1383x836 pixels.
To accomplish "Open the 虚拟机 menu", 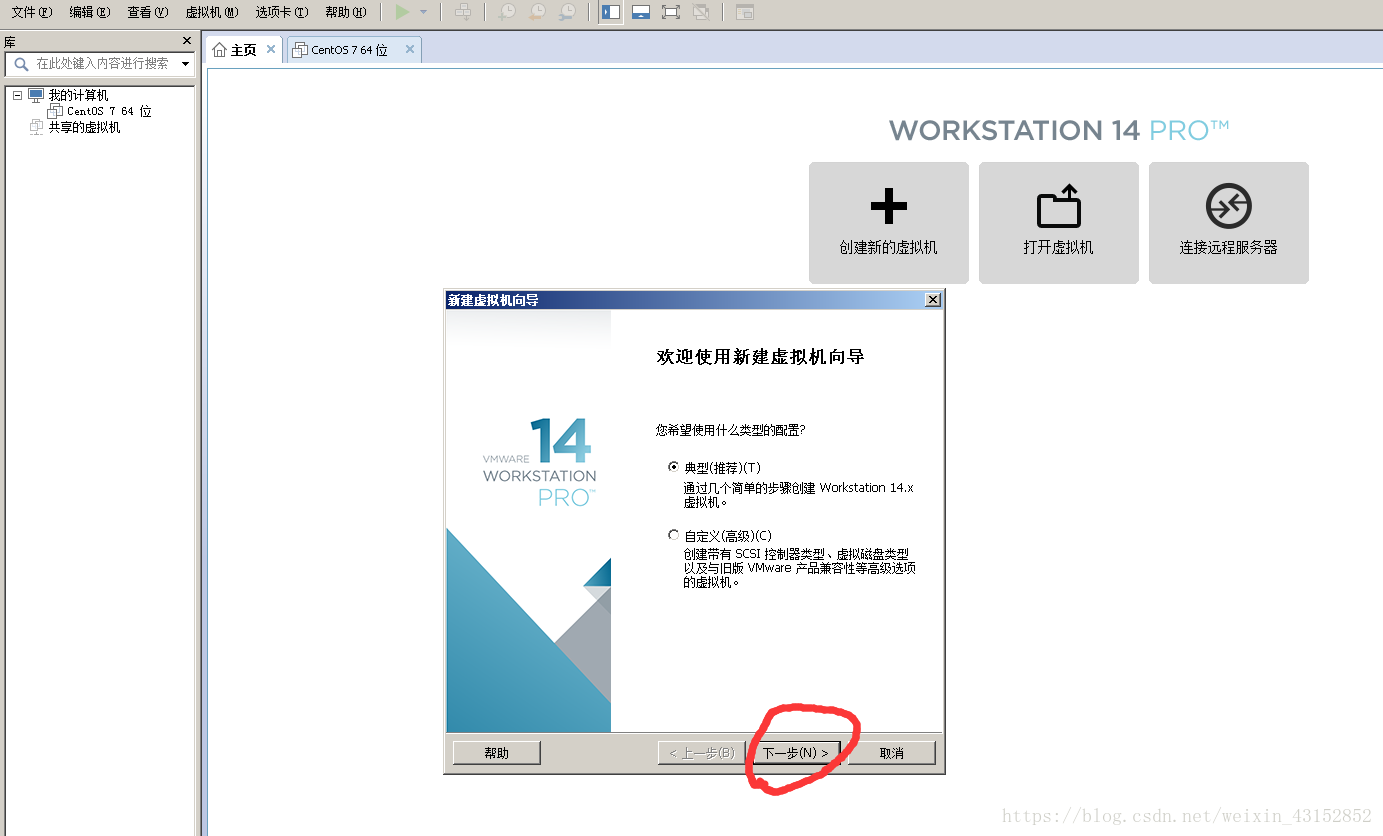I will tap(211, 12).
